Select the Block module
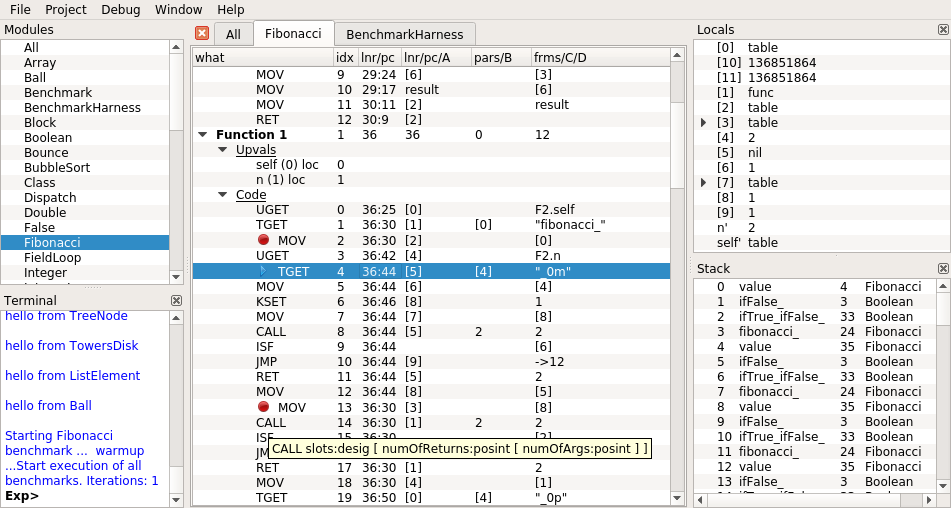Image resolution: width=951 pixels, height=508 pixels. click(x=85, y=122)
